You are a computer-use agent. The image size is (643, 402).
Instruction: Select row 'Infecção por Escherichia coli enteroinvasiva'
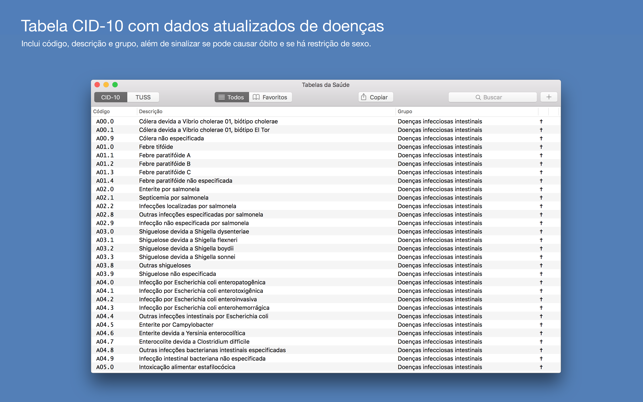[x=326, y=299]
